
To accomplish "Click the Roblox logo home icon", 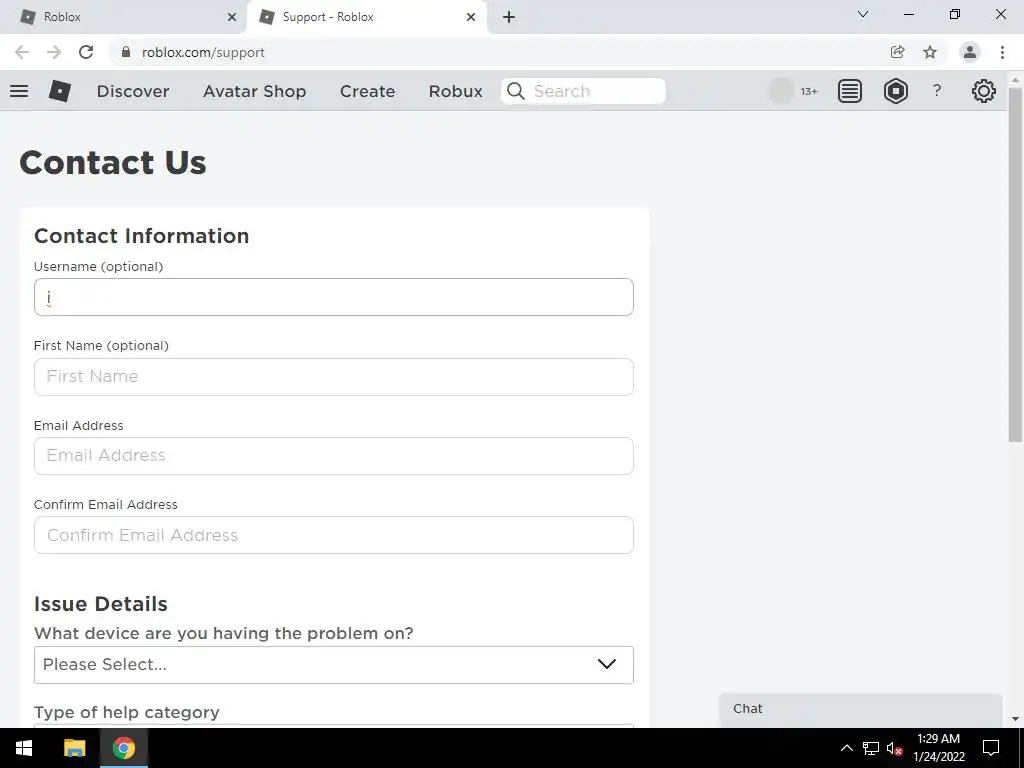I will coord(59,91).
